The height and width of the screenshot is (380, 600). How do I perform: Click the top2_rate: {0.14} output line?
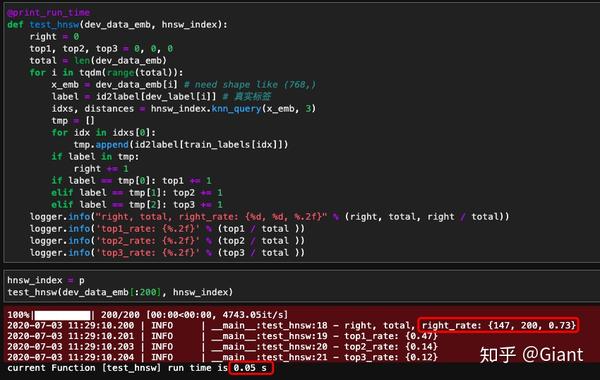point(391,347)
